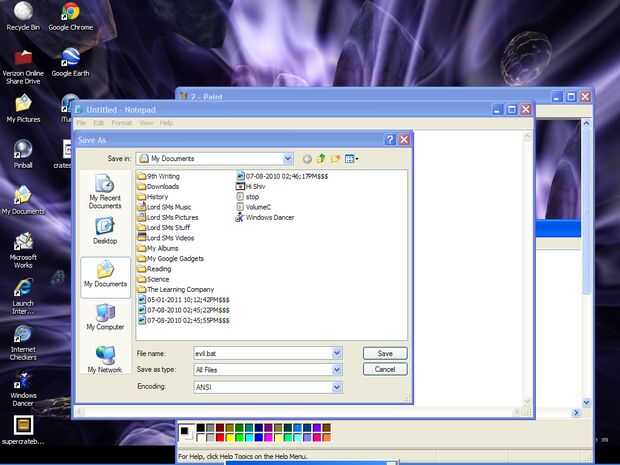Image resolution: width=620 pixels, height=465 pixels.
Task: Select the VolumeC file
Action: (254, 207)
